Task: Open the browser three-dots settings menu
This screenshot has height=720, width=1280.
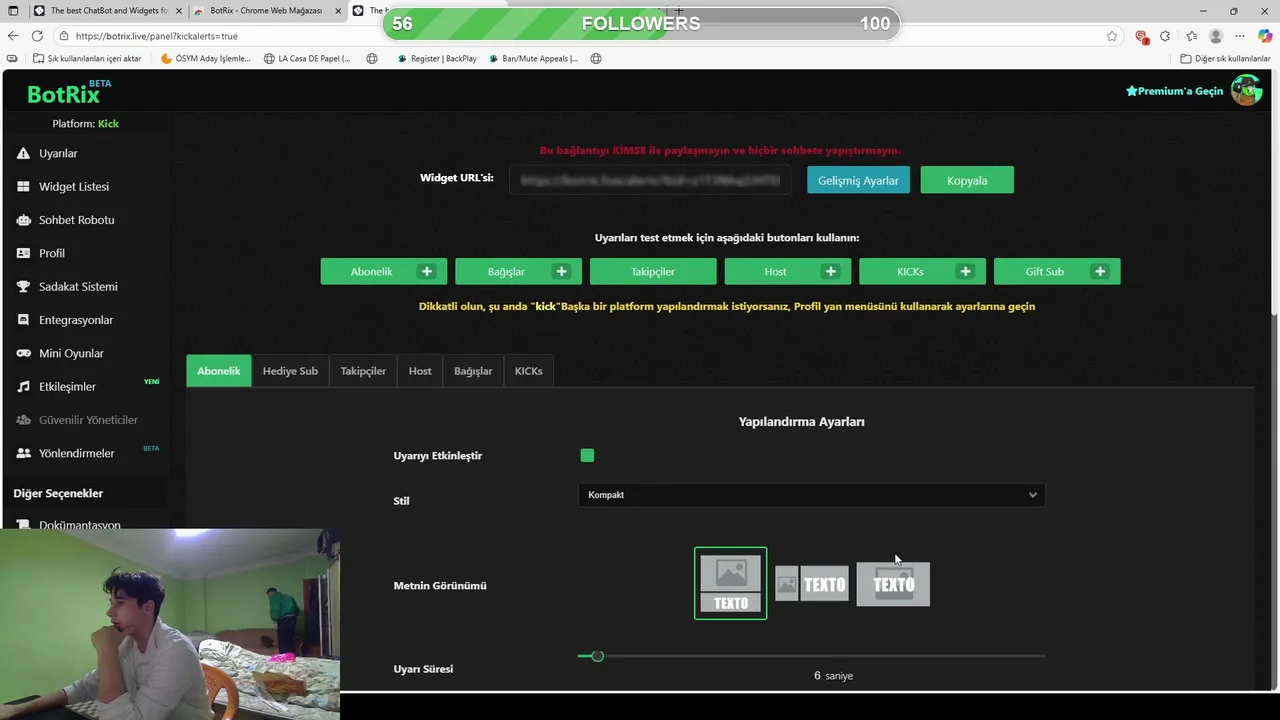Action: point(1240,36)
